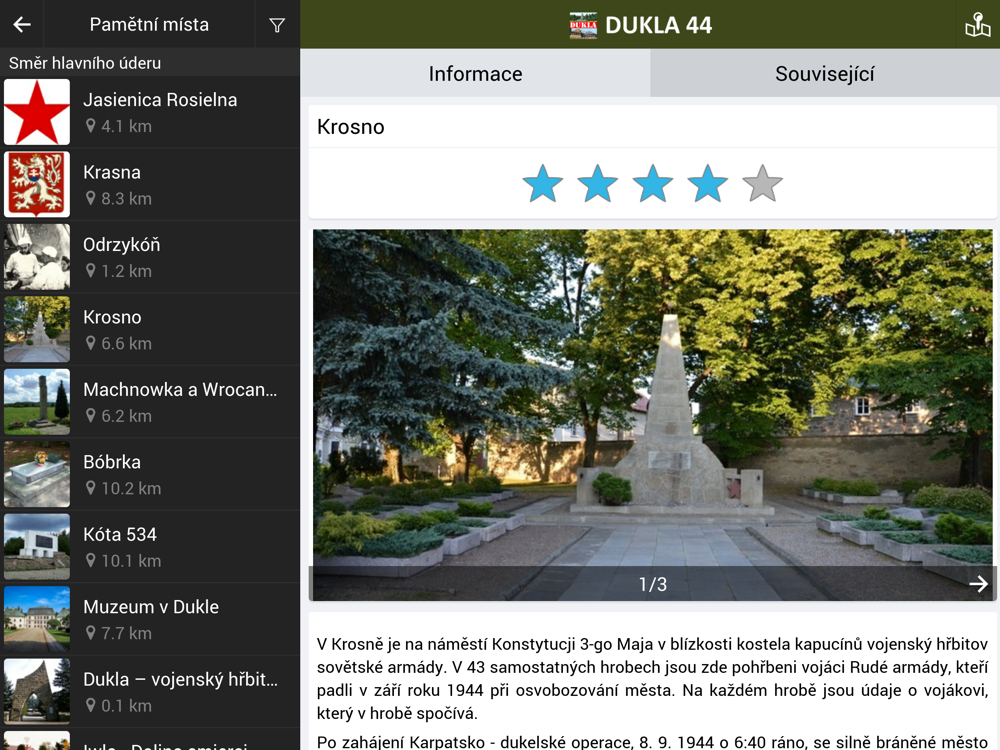Rate Krosno with the fifth grey star
Image resolution: width=1000 pixels, height=750 pixels.
763,184
